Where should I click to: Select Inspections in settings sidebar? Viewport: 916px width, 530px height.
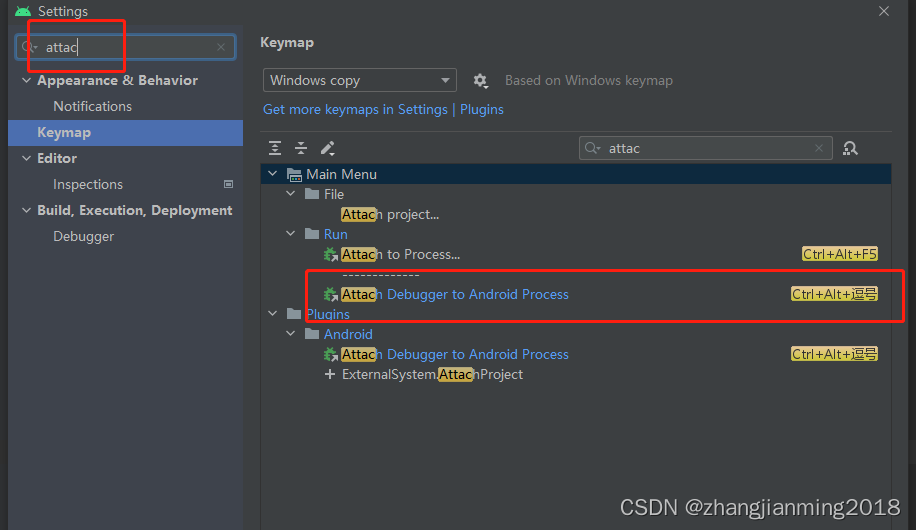[x=88, y=184]
